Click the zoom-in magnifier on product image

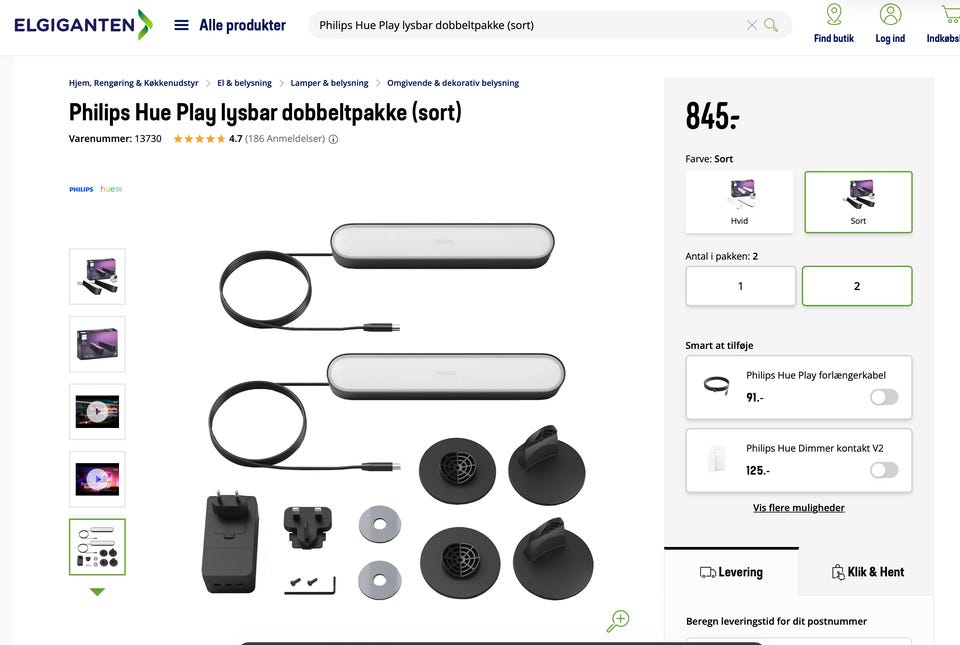coord(618,621)
